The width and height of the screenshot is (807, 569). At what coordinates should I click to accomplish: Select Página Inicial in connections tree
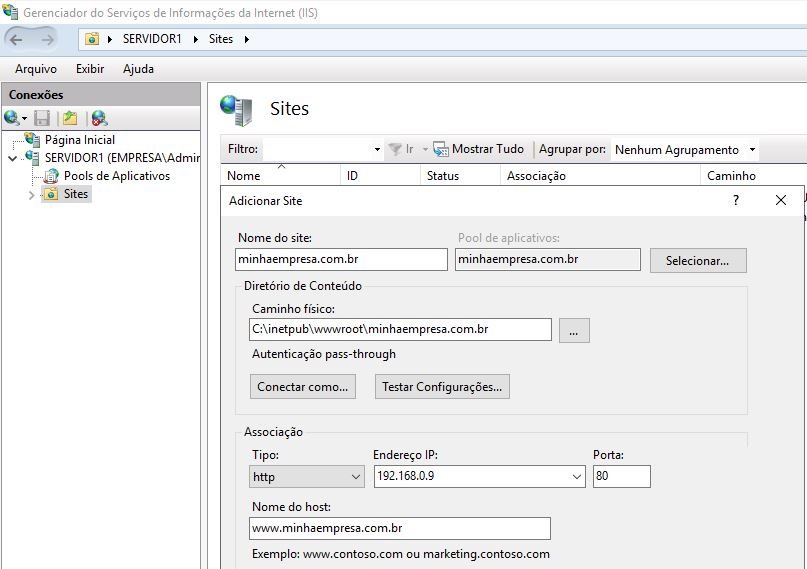pyautogui.click(x=80, y=140)
